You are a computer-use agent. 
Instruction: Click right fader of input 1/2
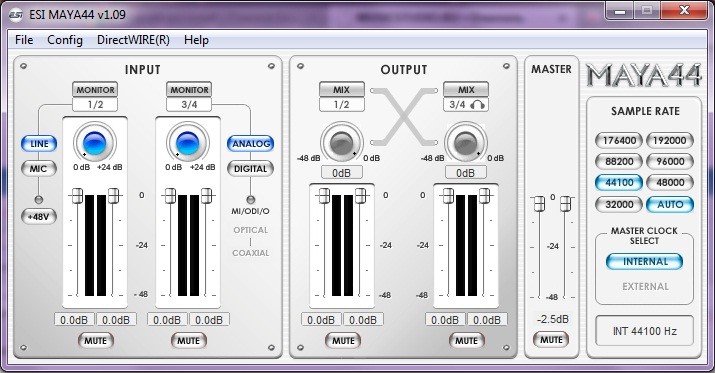click(x=113, y=196)
